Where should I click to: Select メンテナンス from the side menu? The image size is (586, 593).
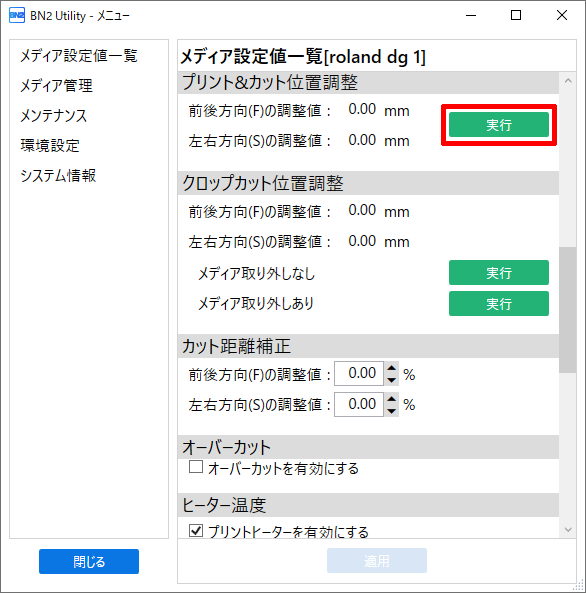pyautogui.click(x=53, y=115)
